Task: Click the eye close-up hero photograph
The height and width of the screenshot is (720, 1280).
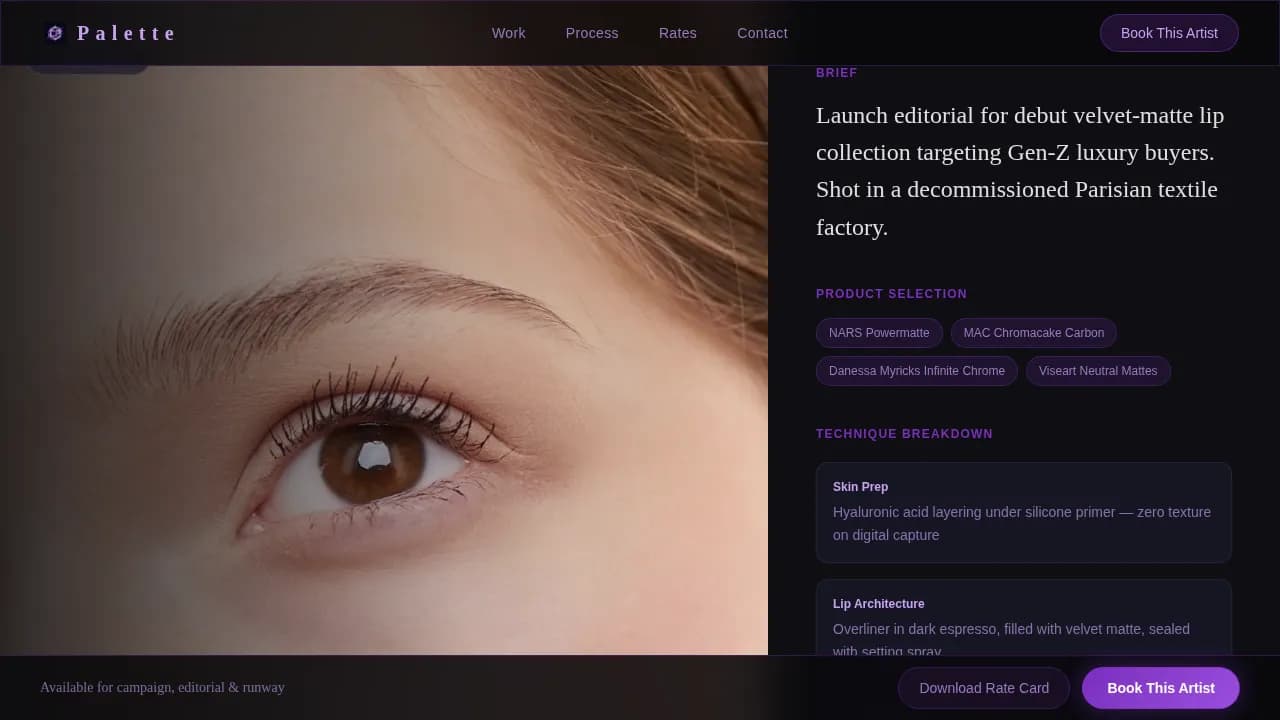Action: pos(383,360)
